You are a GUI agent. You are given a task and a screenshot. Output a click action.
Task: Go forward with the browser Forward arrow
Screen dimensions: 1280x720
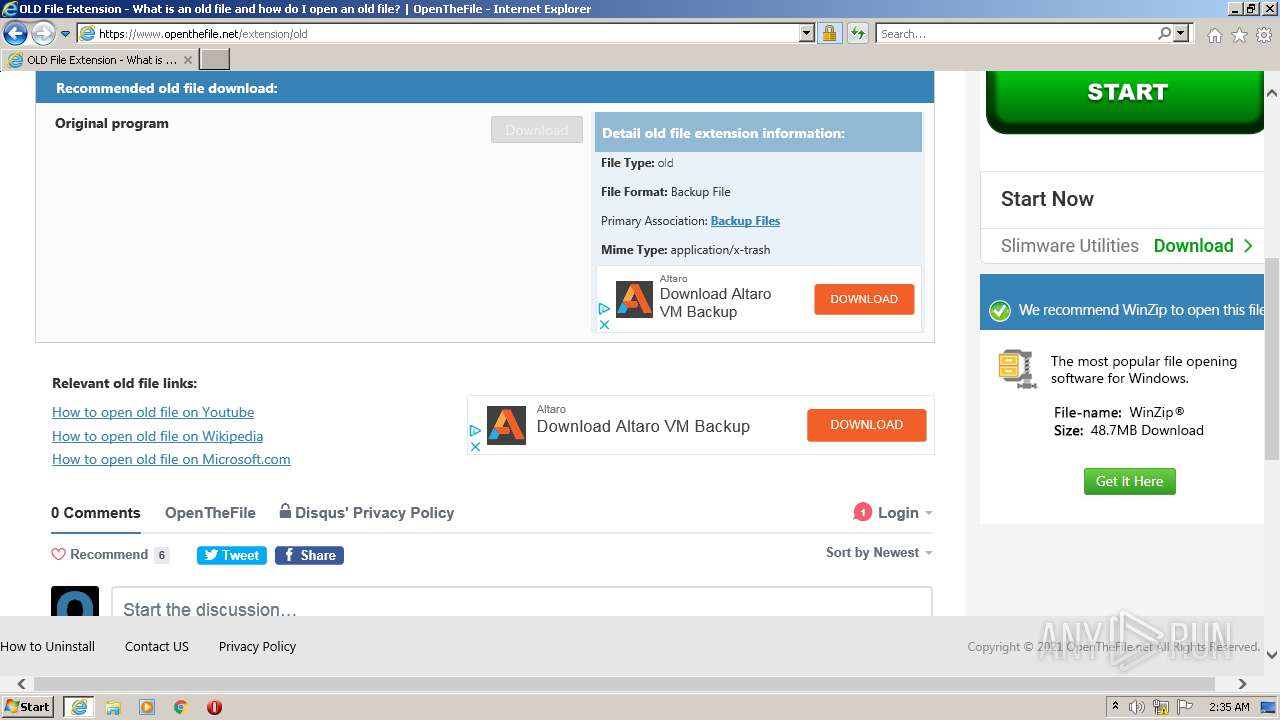click(x=42, y=33)
